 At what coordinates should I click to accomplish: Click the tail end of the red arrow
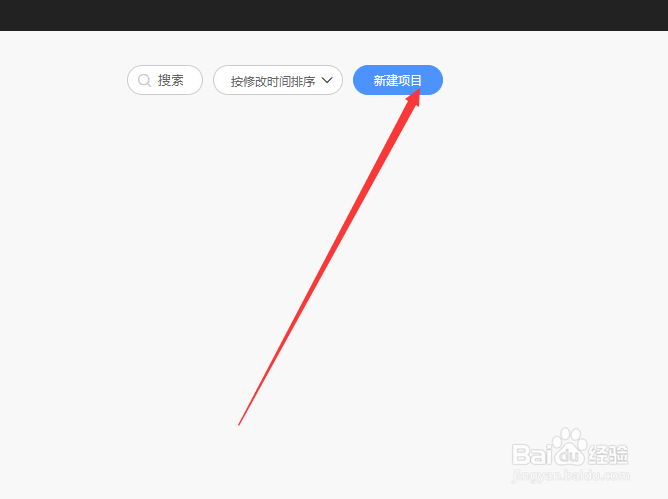[239, 424]
